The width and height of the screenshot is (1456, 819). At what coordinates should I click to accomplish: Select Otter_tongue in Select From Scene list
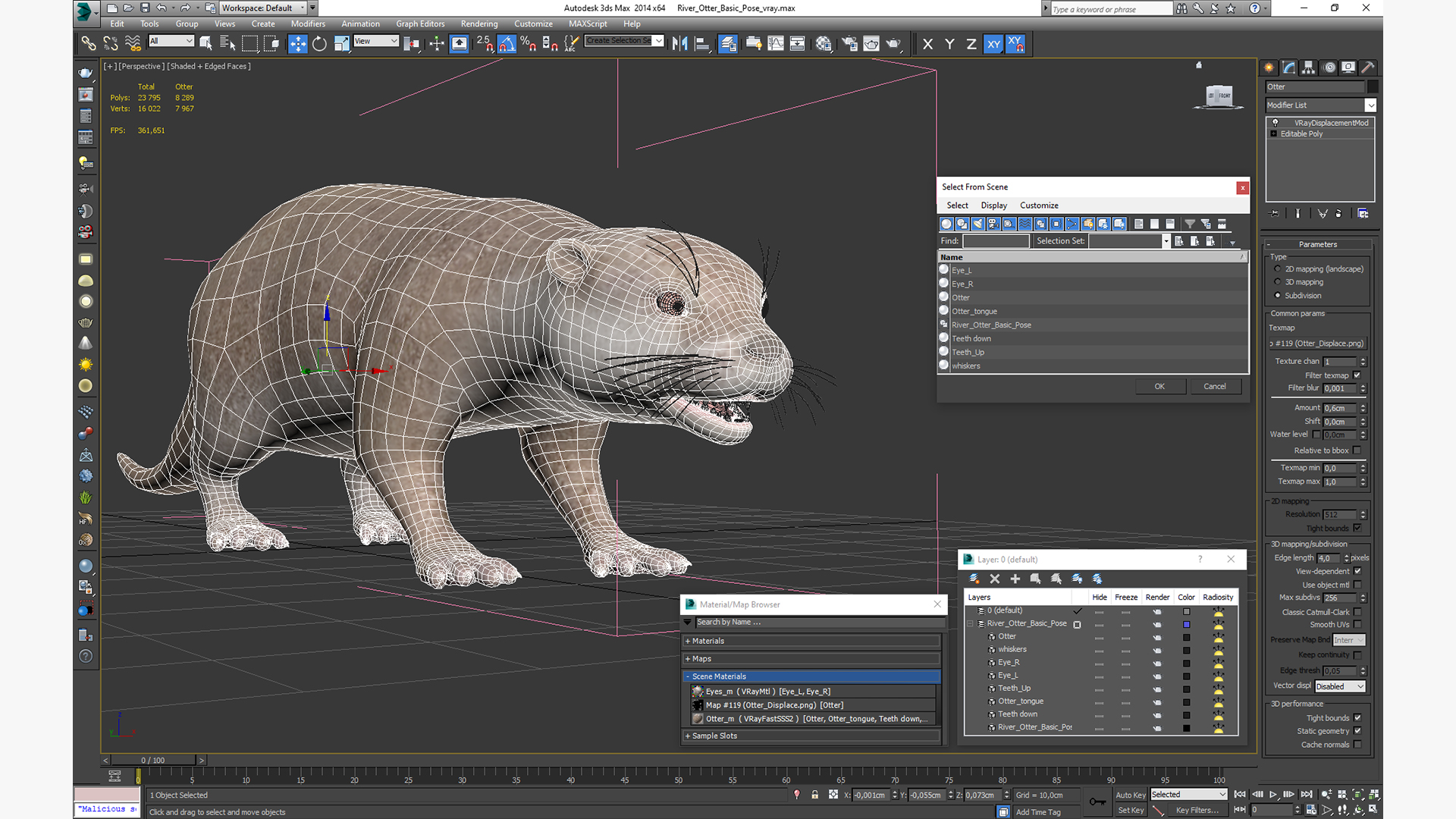pyautogui.click(x=1092, y=312)
